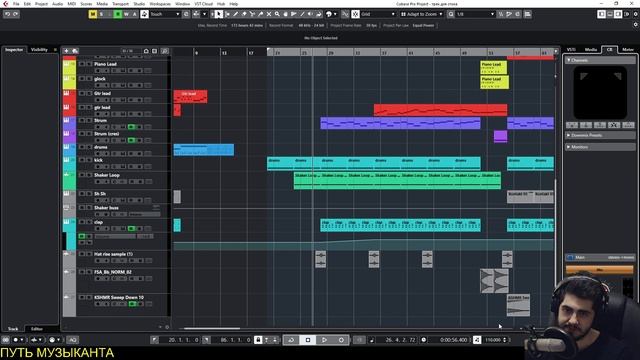Select the Mute X tool

point(269,14)
